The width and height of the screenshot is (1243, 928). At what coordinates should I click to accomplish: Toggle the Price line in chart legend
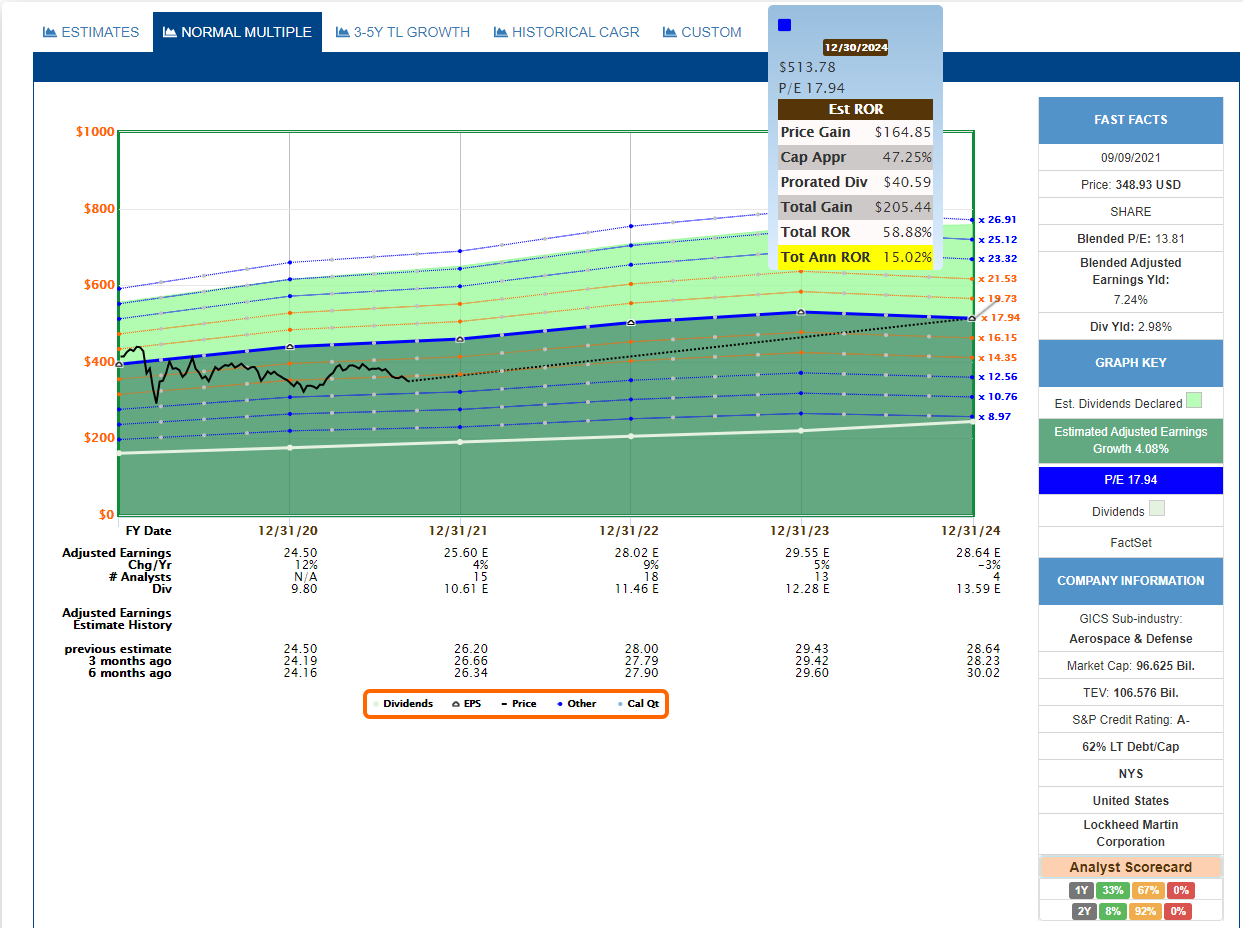pyautogui.click(x=518, y=704)
